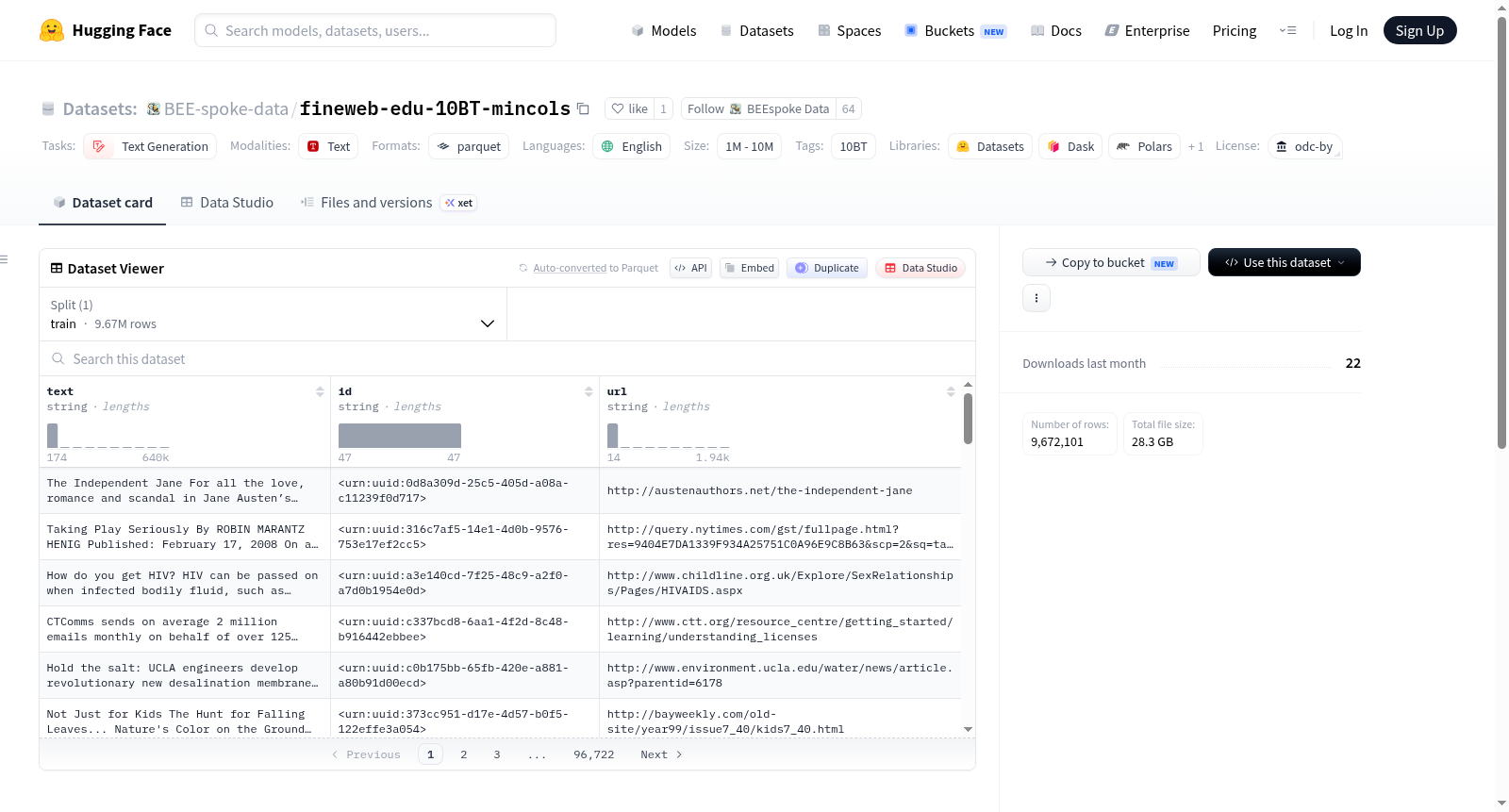Viewport: 1509px width, 812px height.
Task: Click the like count number 1
Action: tap(663, 108)
